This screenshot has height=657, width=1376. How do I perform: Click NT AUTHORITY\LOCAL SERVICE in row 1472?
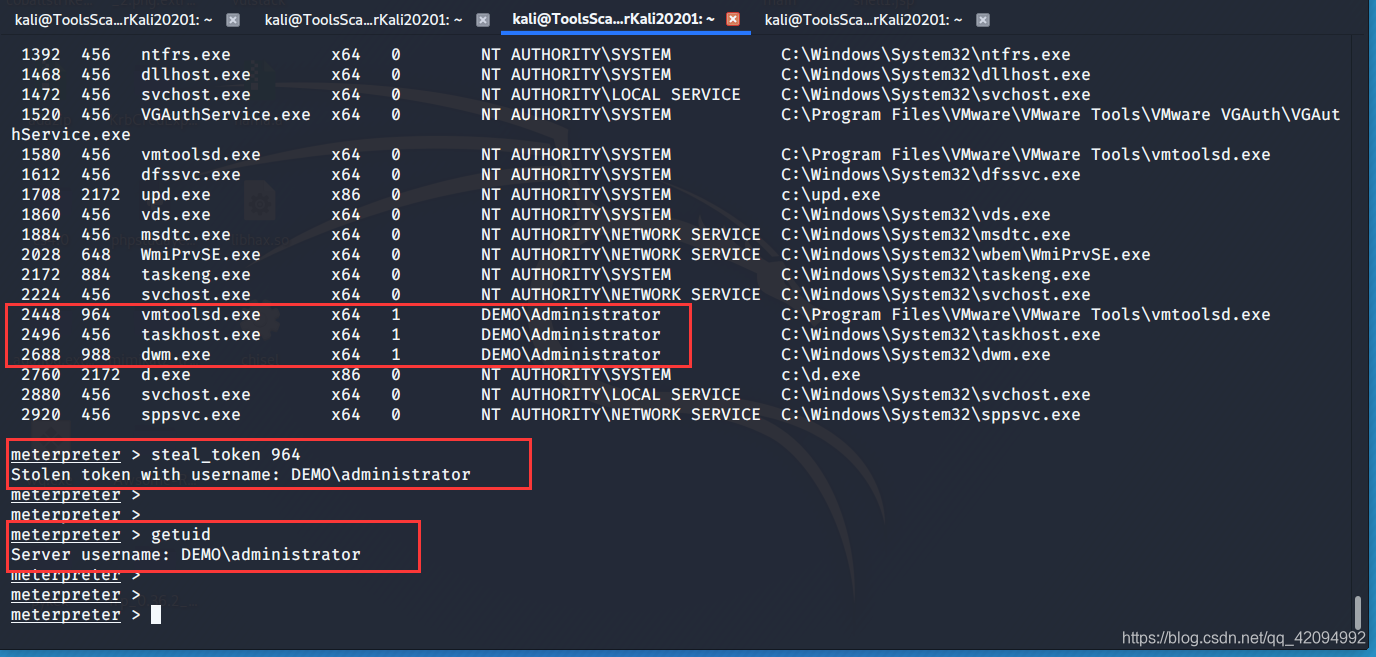[x=611, y=94]
